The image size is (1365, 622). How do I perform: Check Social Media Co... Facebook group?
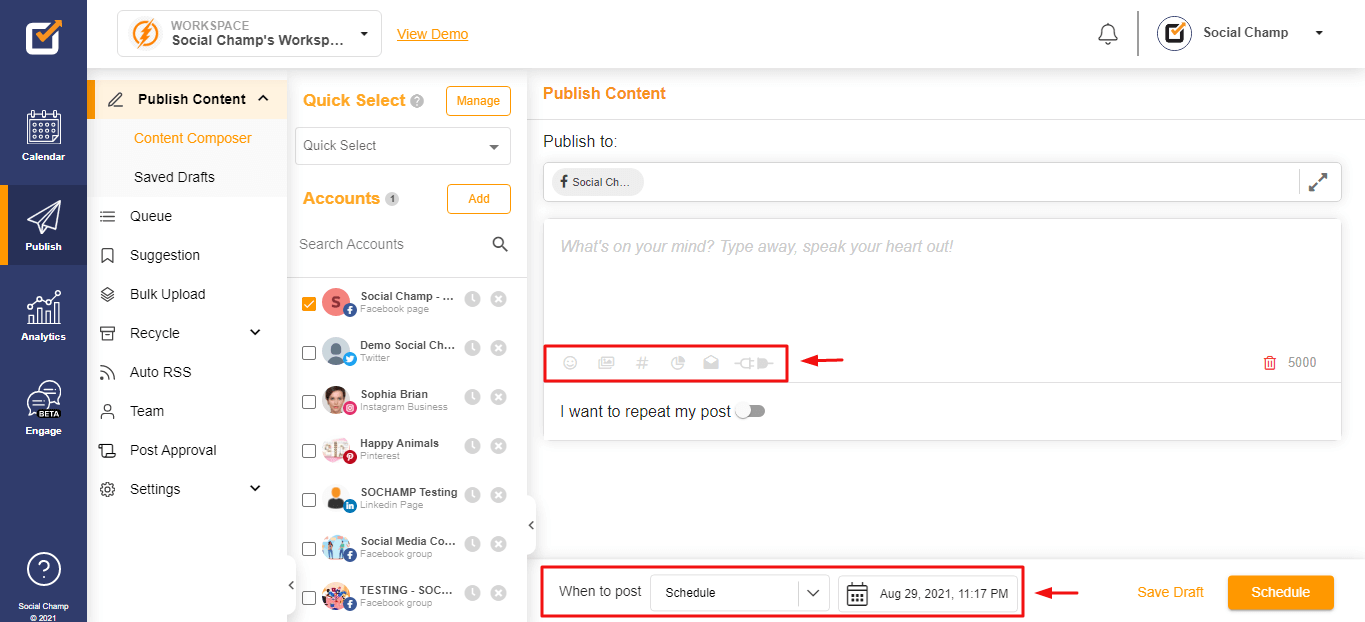(309, 548)
